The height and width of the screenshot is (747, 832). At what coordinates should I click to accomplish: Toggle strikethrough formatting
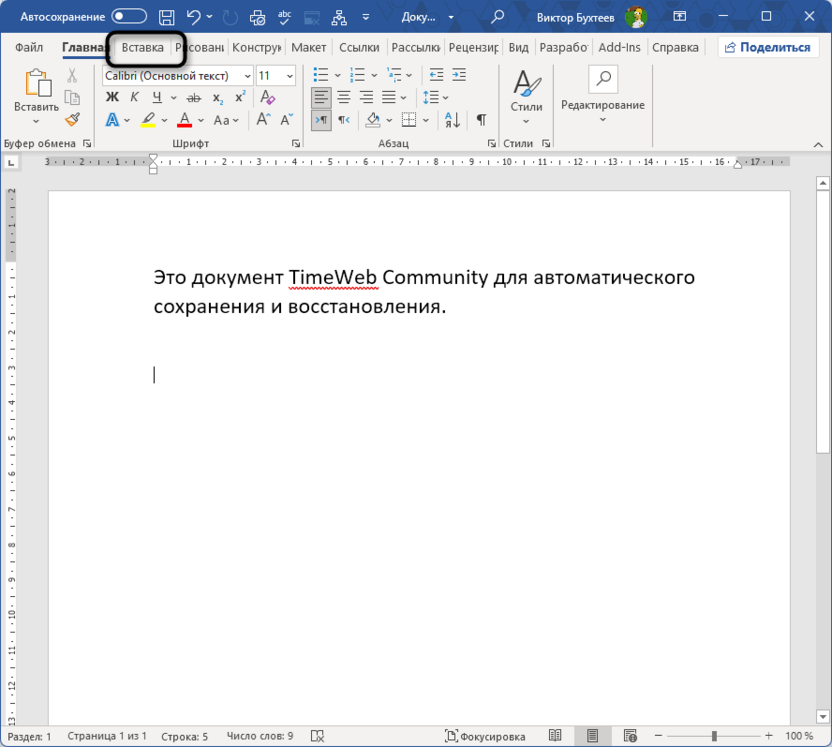[194, 98]
